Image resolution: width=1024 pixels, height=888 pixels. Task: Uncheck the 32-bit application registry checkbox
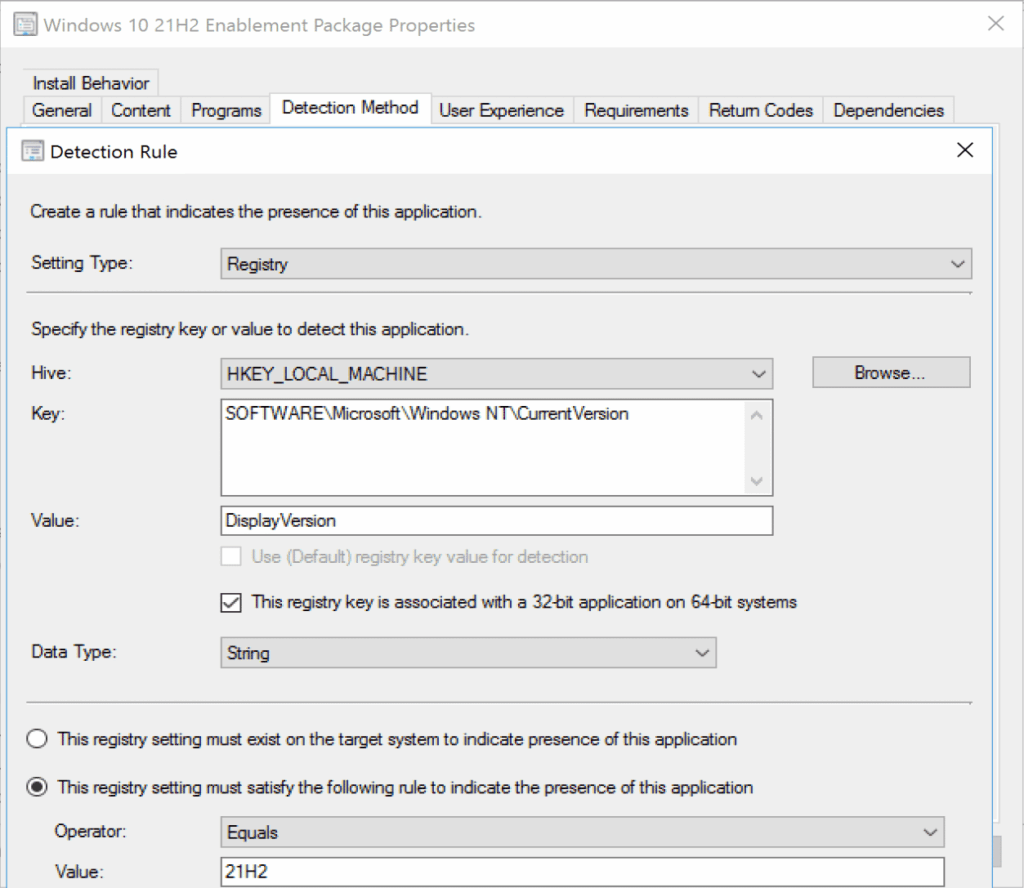coord(230,602)
